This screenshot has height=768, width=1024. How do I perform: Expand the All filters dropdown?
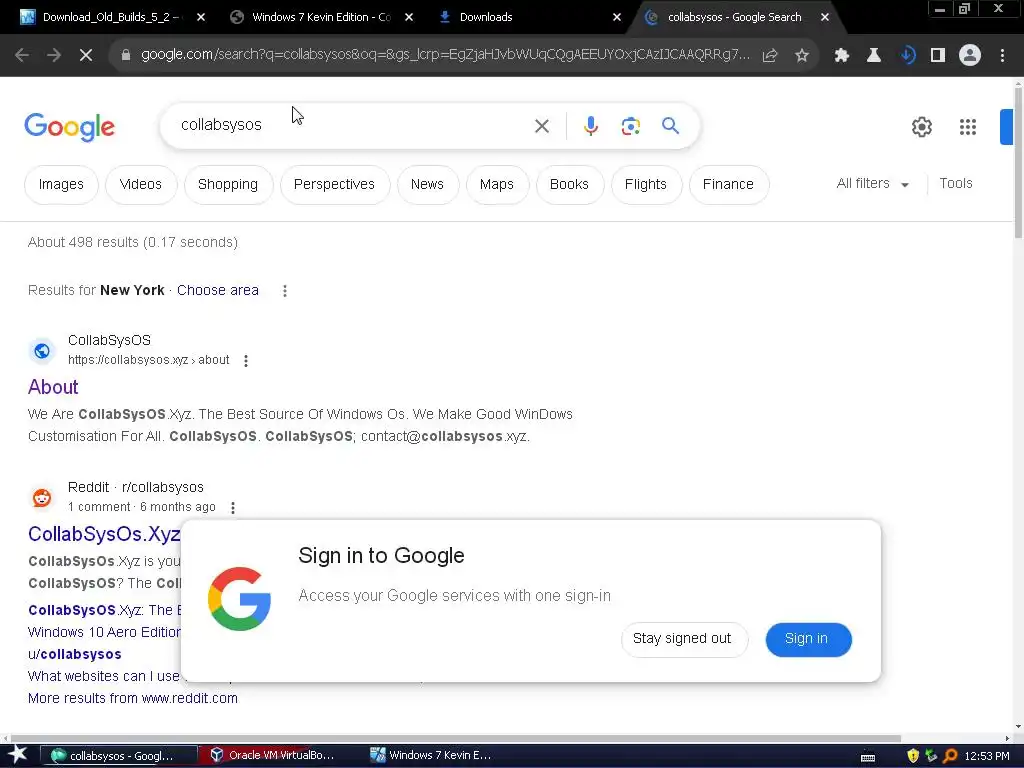tap(873, 184)
